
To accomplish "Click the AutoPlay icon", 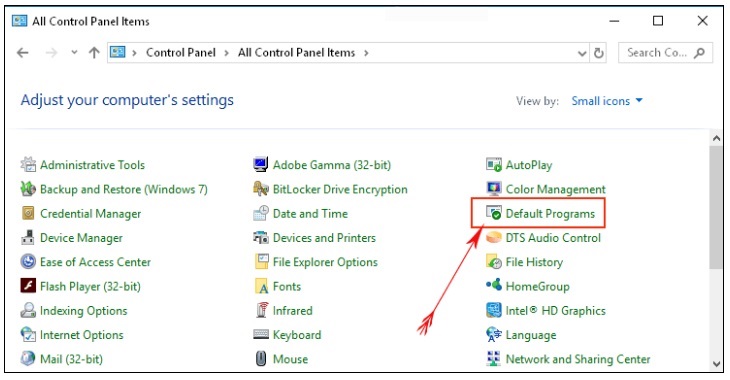I will click(494, 164).
